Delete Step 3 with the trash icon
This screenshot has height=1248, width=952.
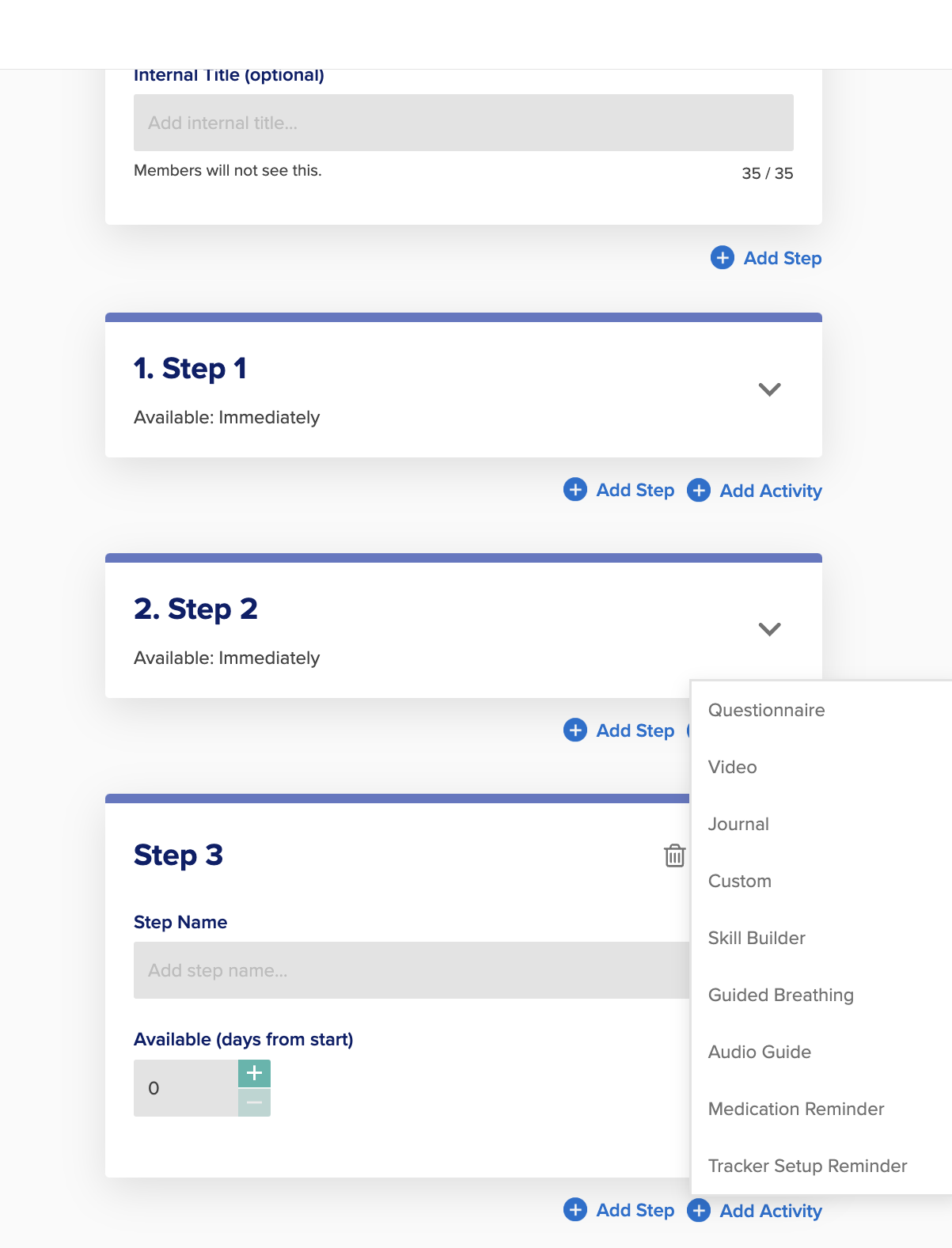[x=674, y=855]
